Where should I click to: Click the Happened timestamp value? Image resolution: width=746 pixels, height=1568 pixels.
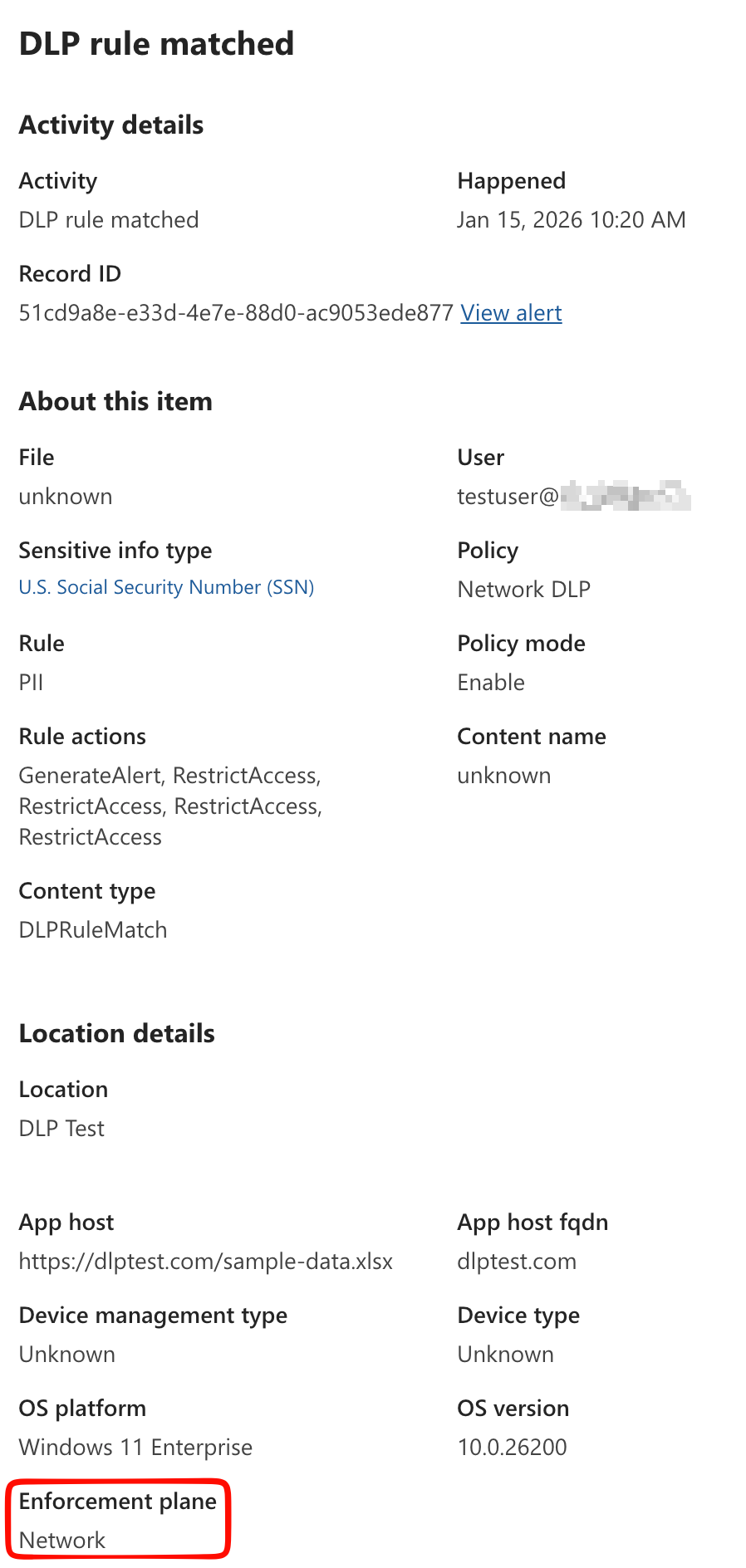coord(572,219)
